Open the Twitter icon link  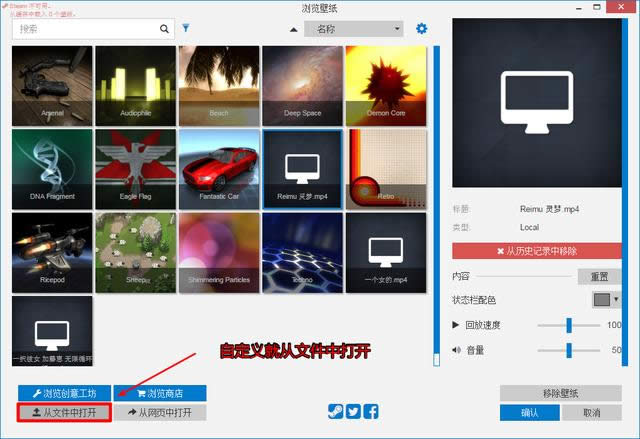pos(353,412)
